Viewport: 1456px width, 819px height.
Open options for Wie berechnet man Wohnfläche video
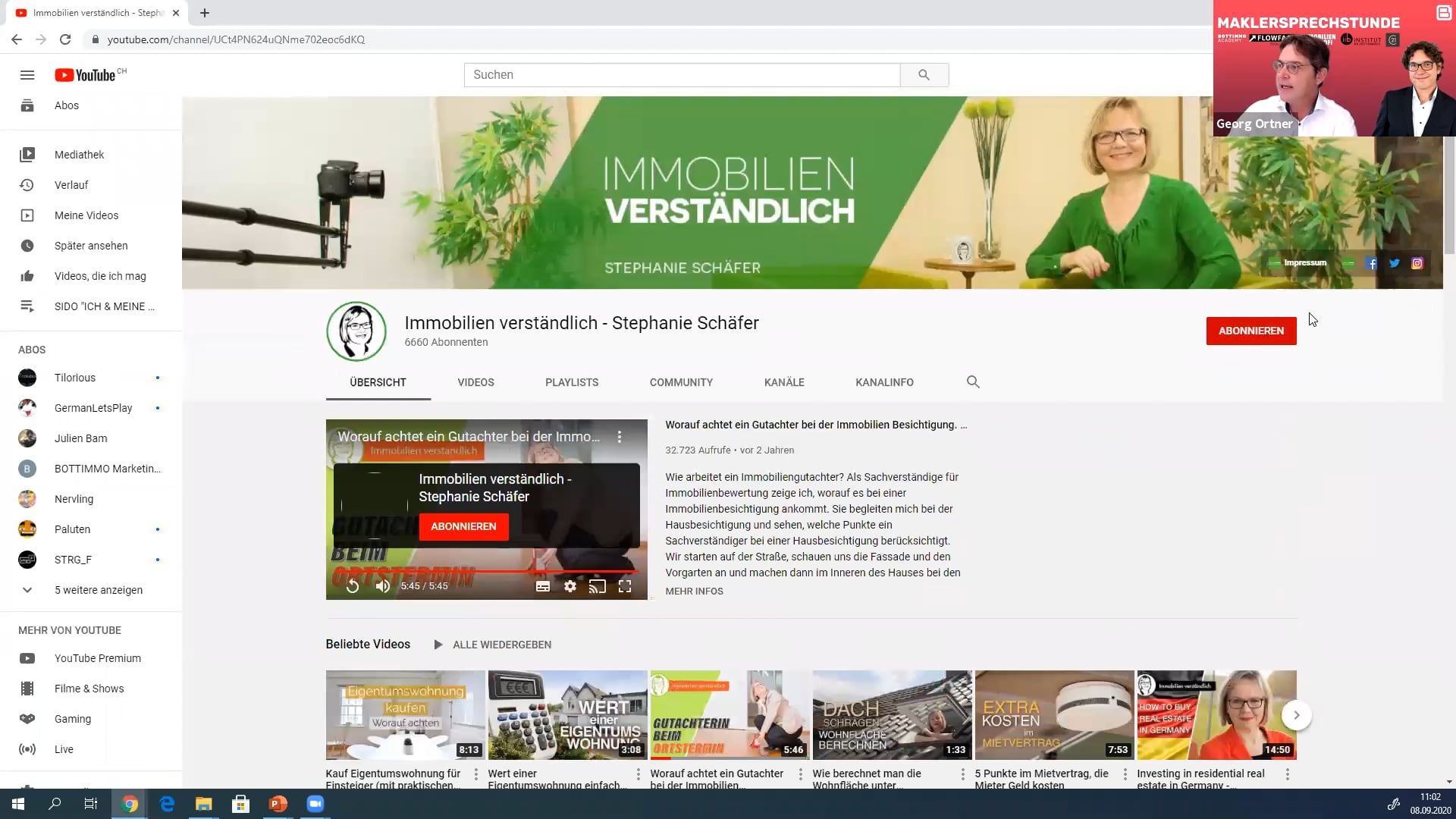point(963,774)
